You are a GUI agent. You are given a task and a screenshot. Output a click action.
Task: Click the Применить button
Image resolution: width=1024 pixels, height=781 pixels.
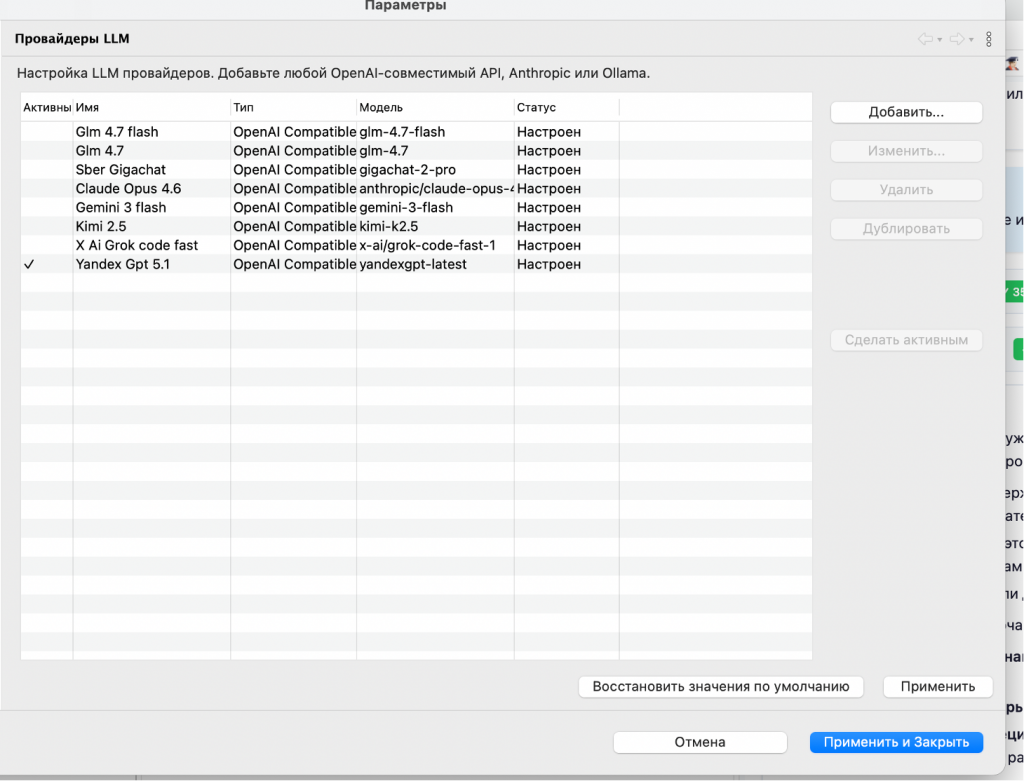pos(937,686)
